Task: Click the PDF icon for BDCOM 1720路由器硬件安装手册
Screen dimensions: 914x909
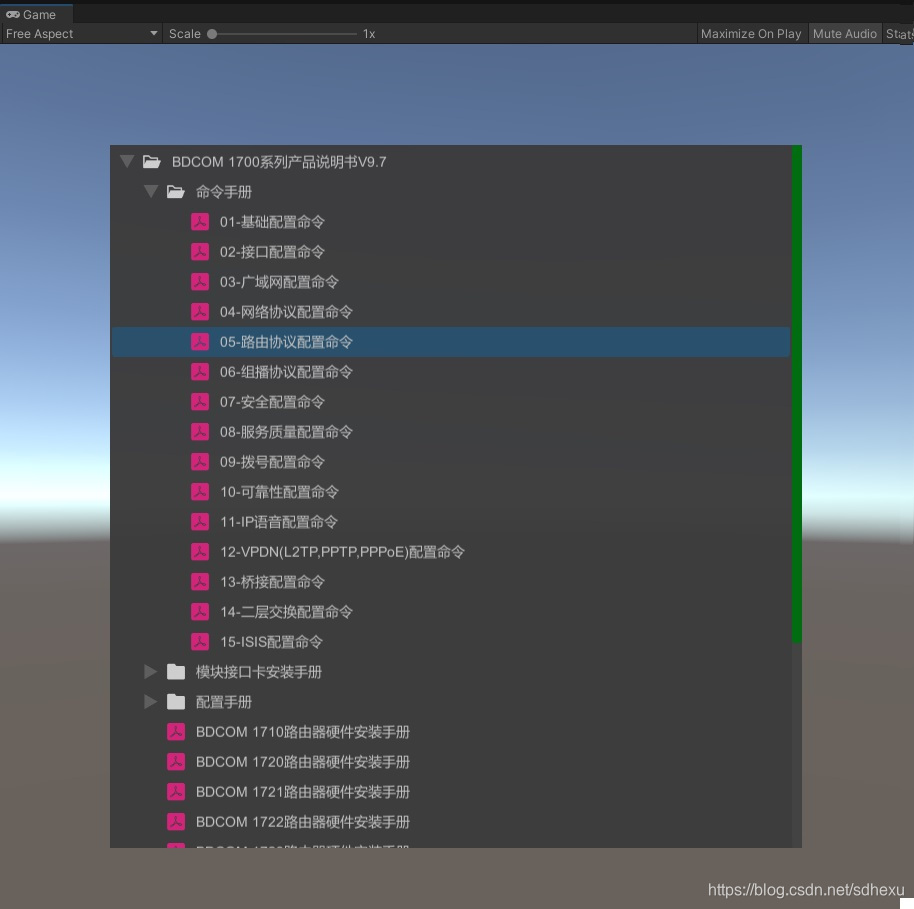Action: click(x=176, y=762)
